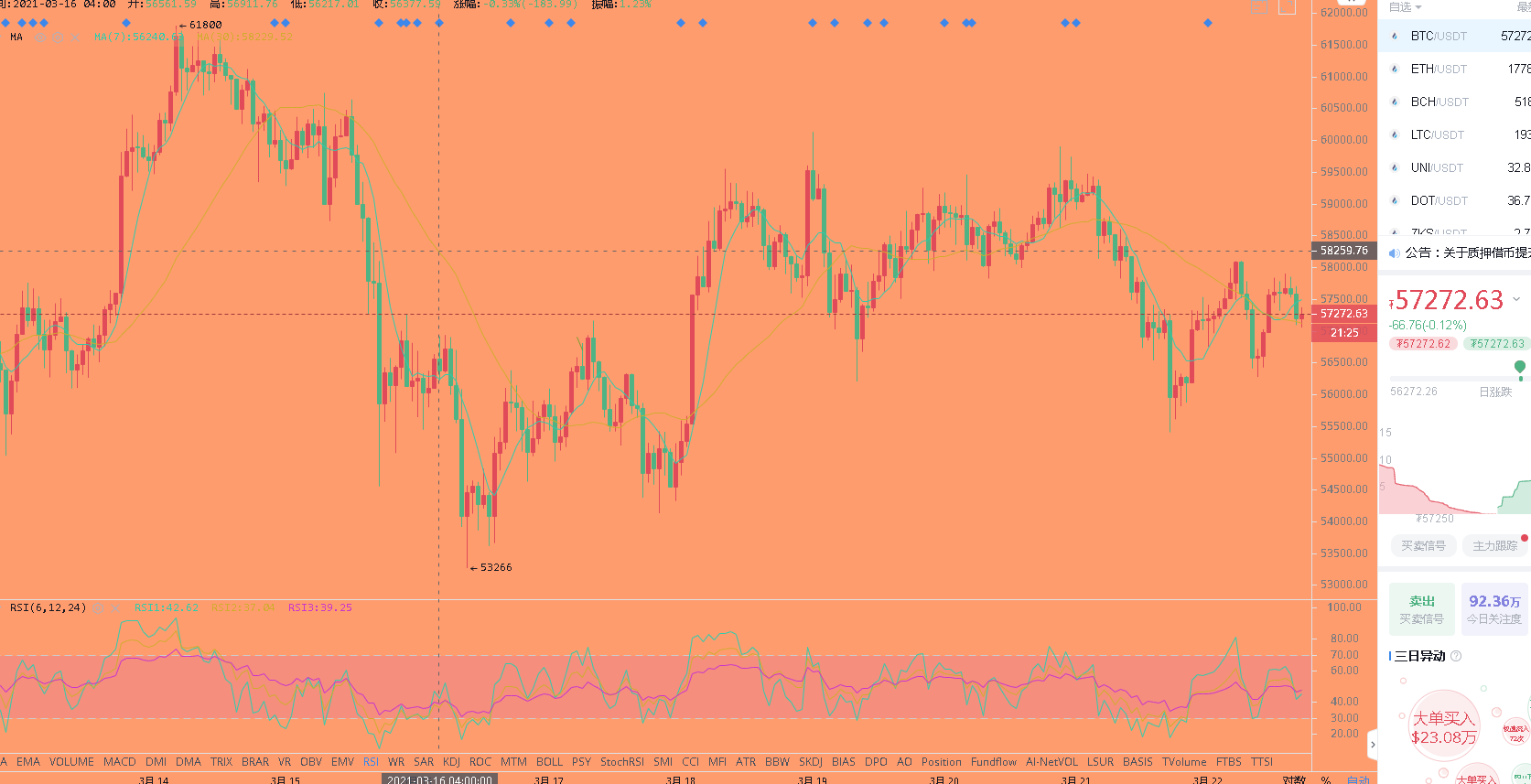
Task: Click the exchange icon beside ETH/USDT
Action: [1395, 69]
